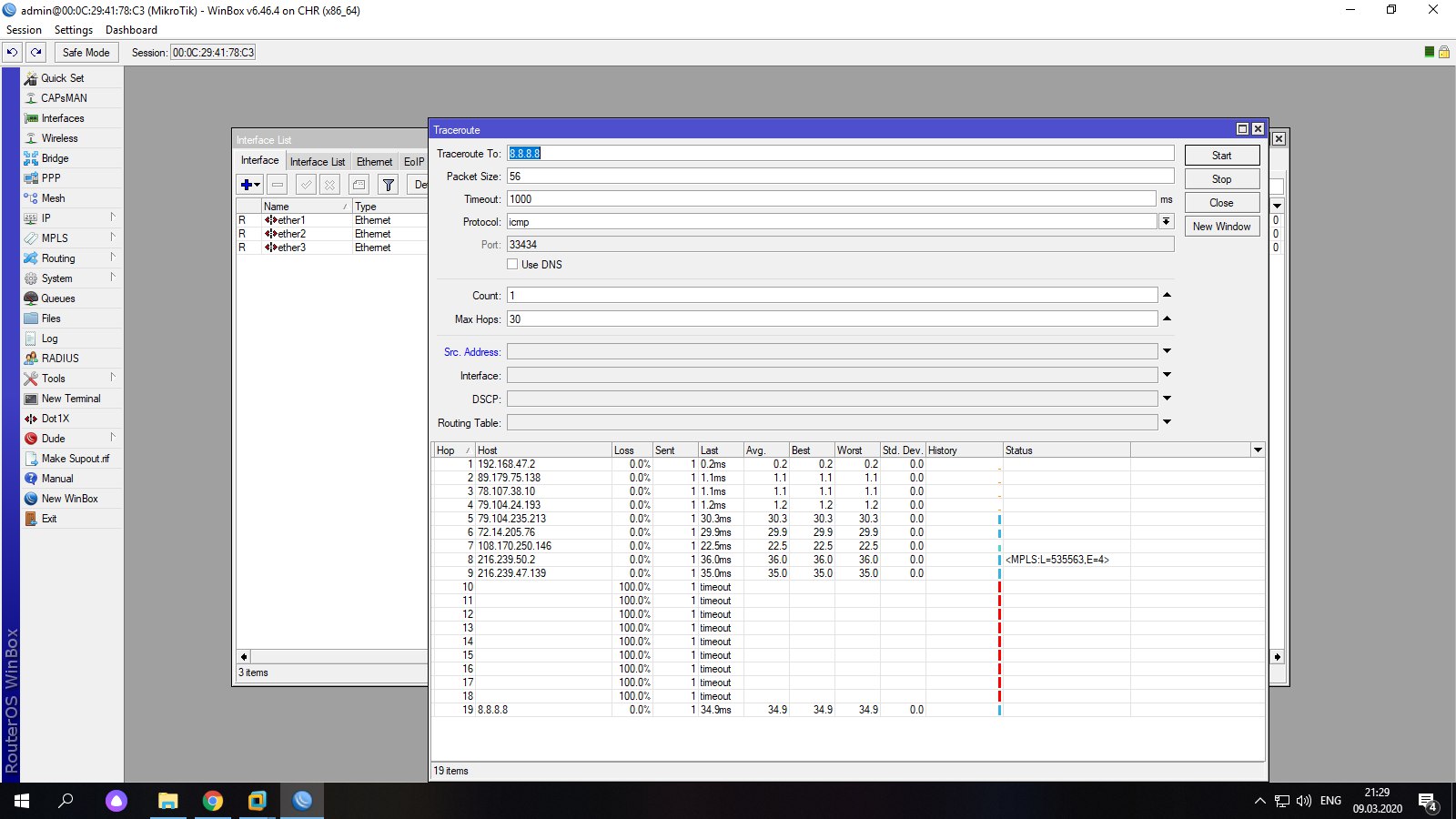Click remove (minus) button in Interface List

(278, 185)
